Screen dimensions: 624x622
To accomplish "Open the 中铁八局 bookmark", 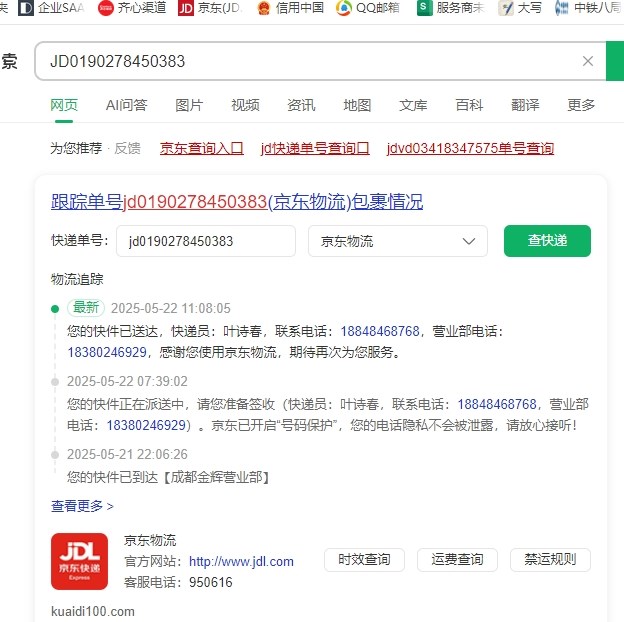I will (x=589, y=8).
